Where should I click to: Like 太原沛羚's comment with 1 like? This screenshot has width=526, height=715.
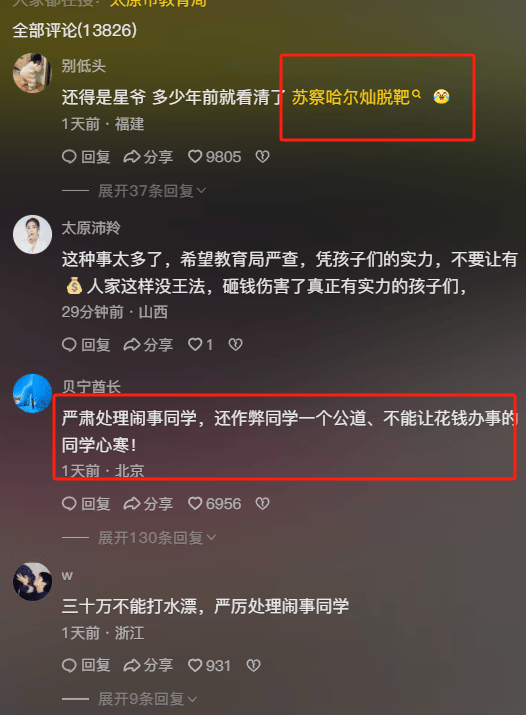201,344
